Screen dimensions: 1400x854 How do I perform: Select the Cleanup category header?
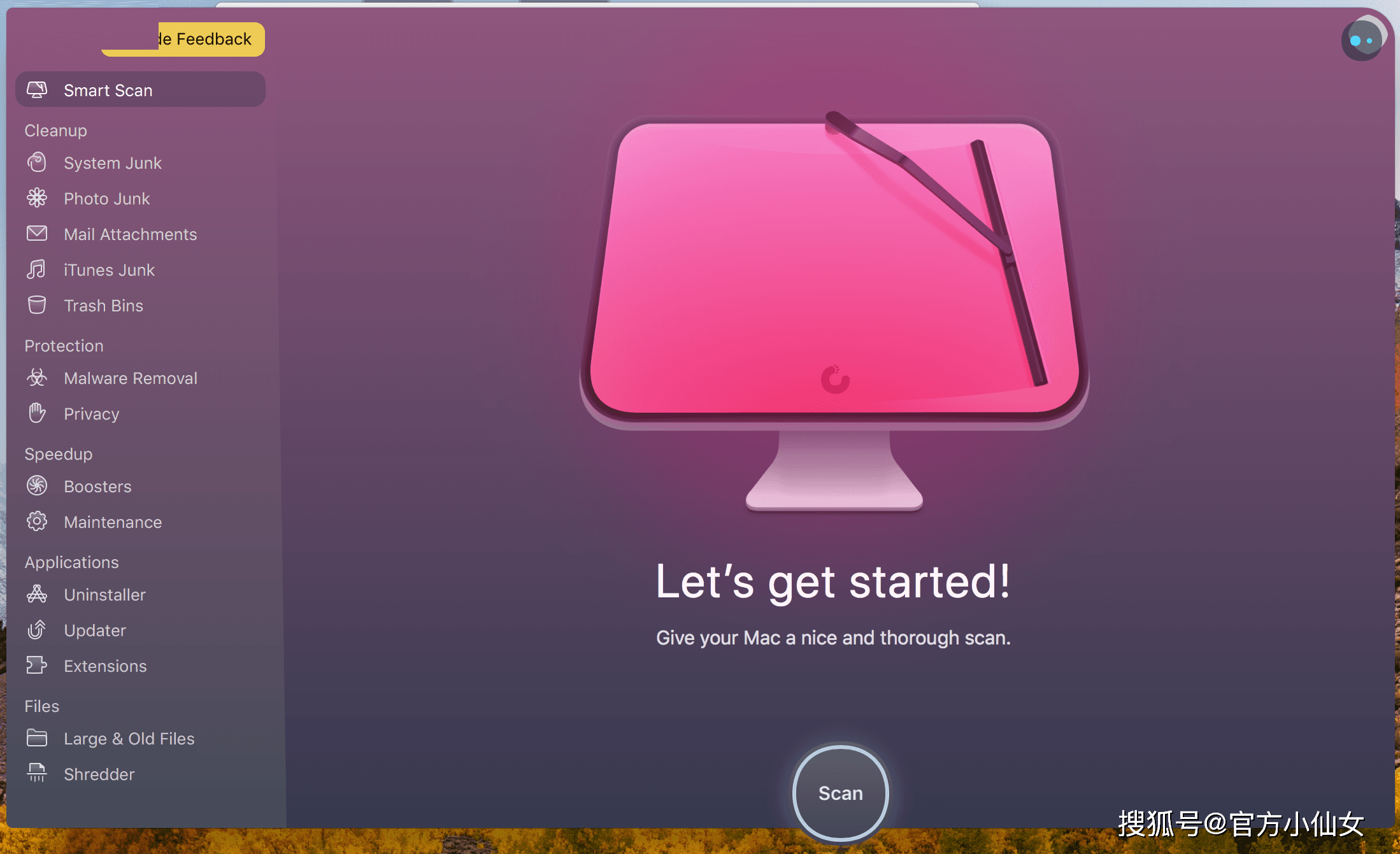(x=55, y=130)
